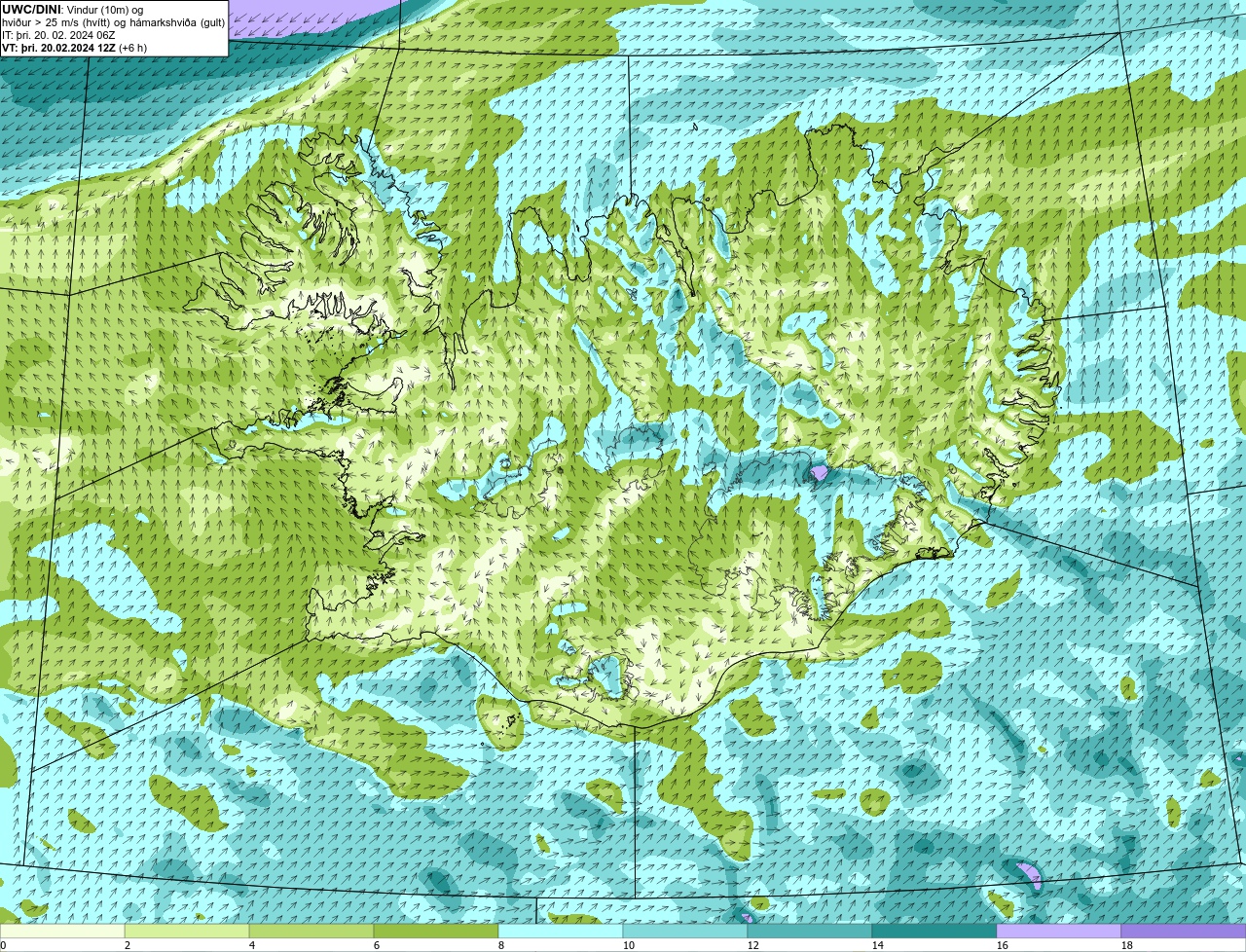Click the 'UWC/DINI: Vindur (10m) og' title line
This screenshot has height=952, width=1246.
coord(73,10)
